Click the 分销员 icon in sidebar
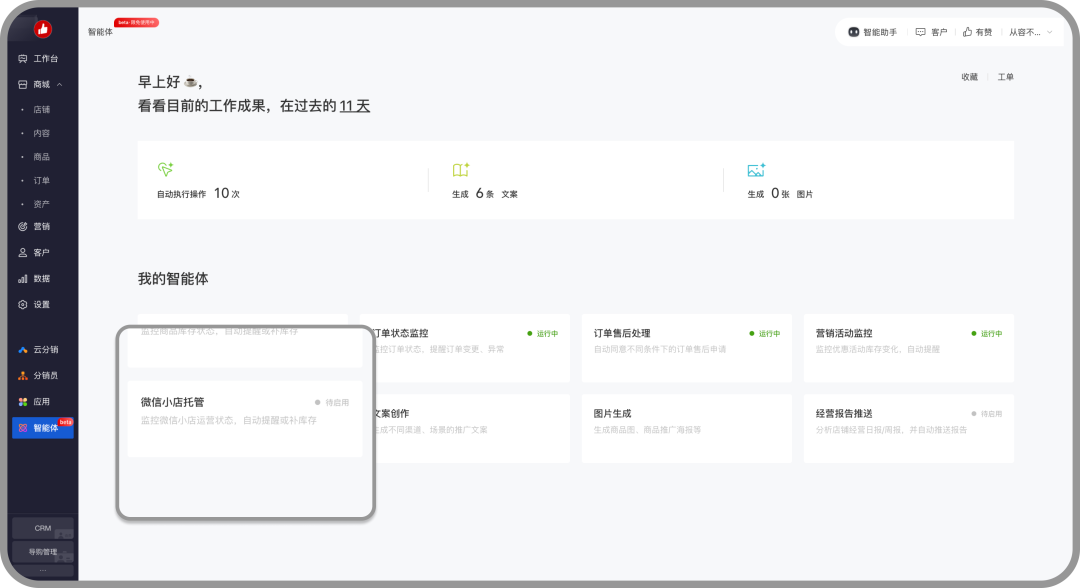This screenshot has height=588, width=1080. coord(23,375)
